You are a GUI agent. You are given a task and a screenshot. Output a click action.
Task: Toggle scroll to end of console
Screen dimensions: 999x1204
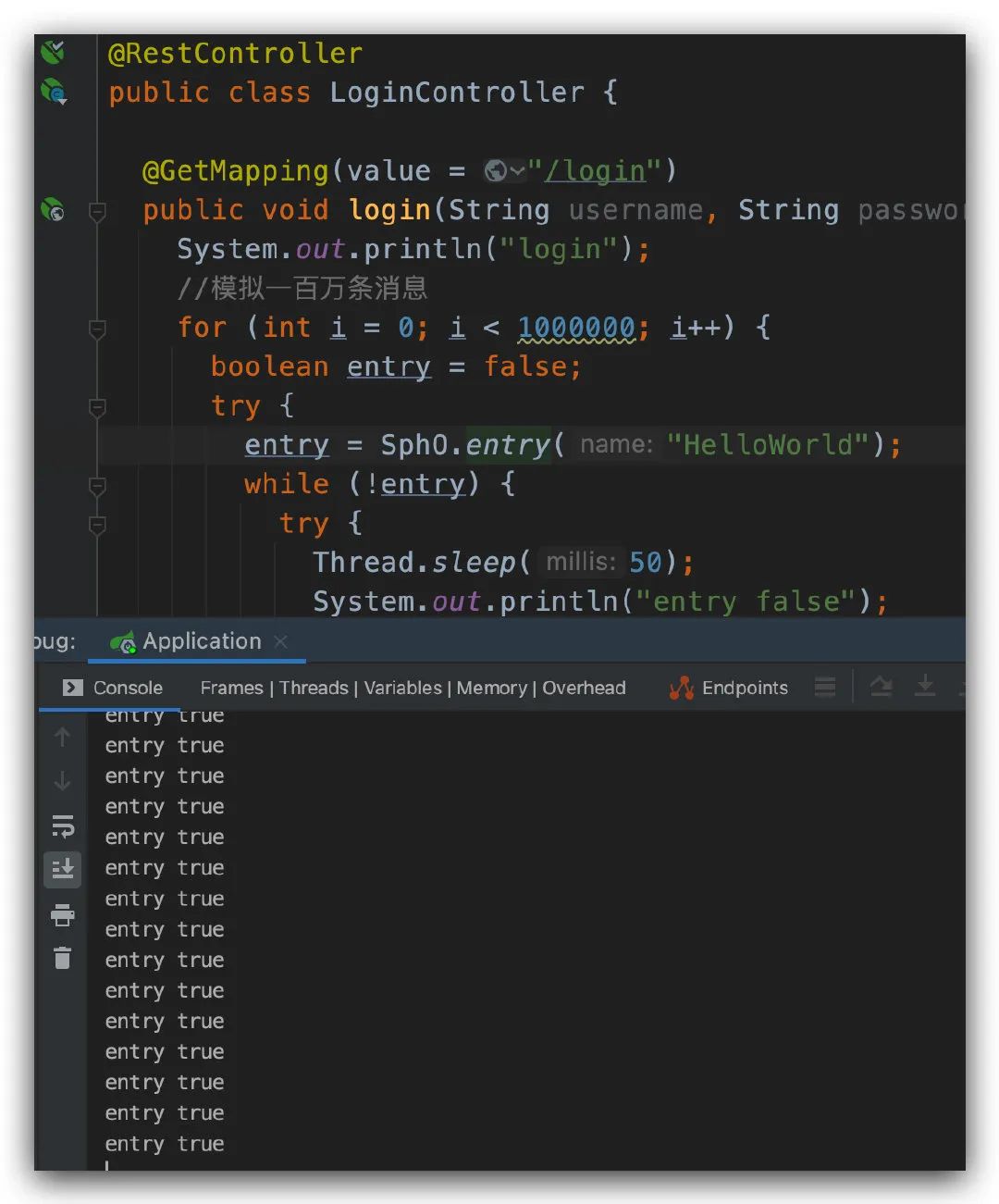point(62,869)
